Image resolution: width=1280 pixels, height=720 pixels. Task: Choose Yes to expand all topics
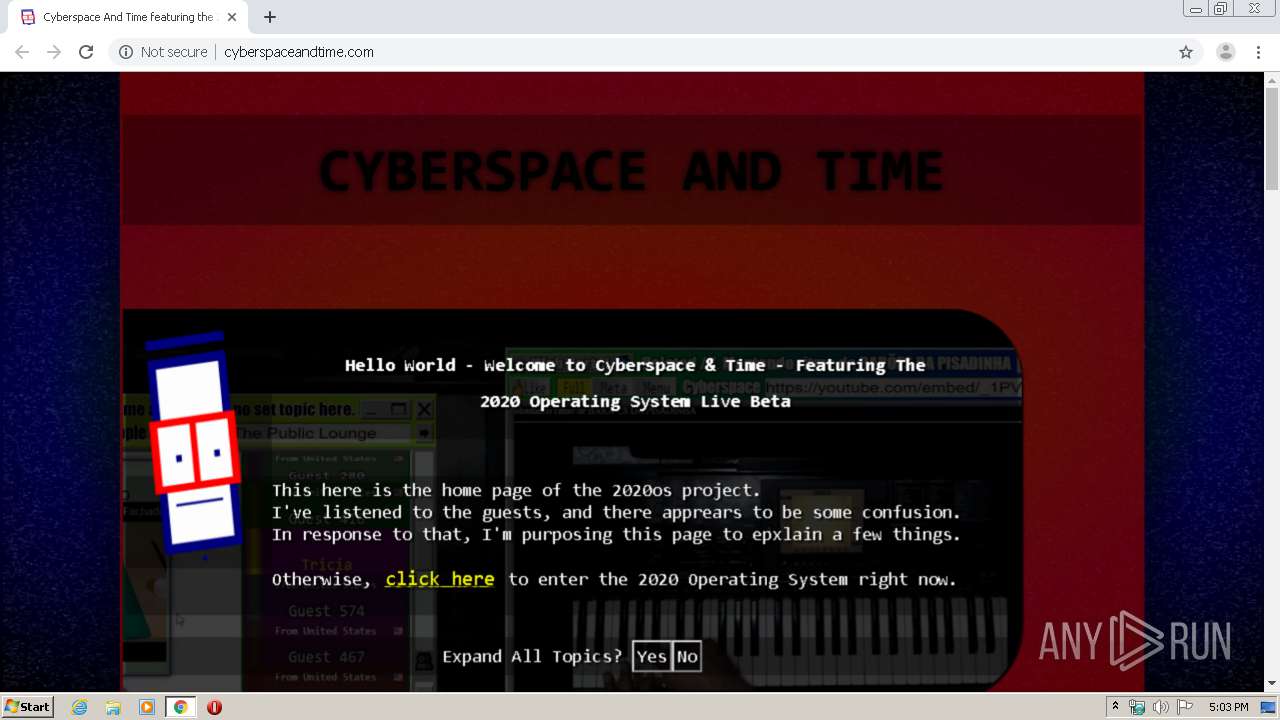click(652, 657)
